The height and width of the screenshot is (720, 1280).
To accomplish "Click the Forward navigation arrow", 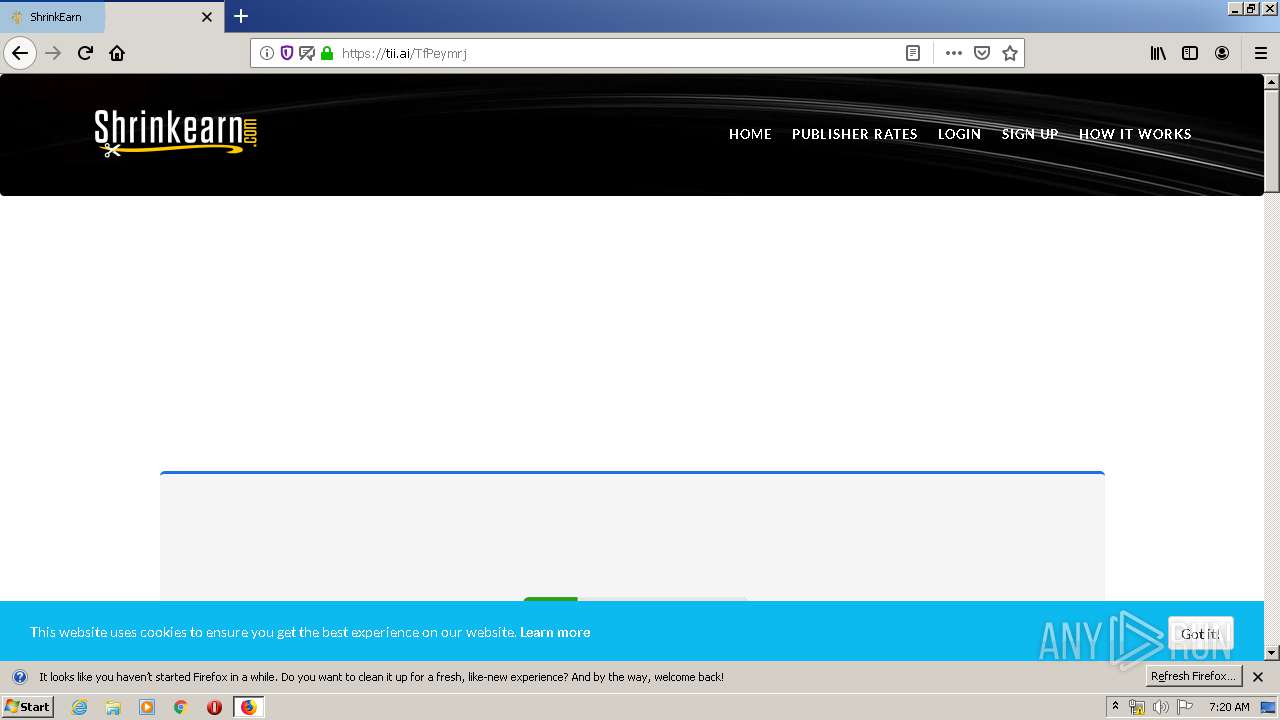I will [x=53, y=53].
